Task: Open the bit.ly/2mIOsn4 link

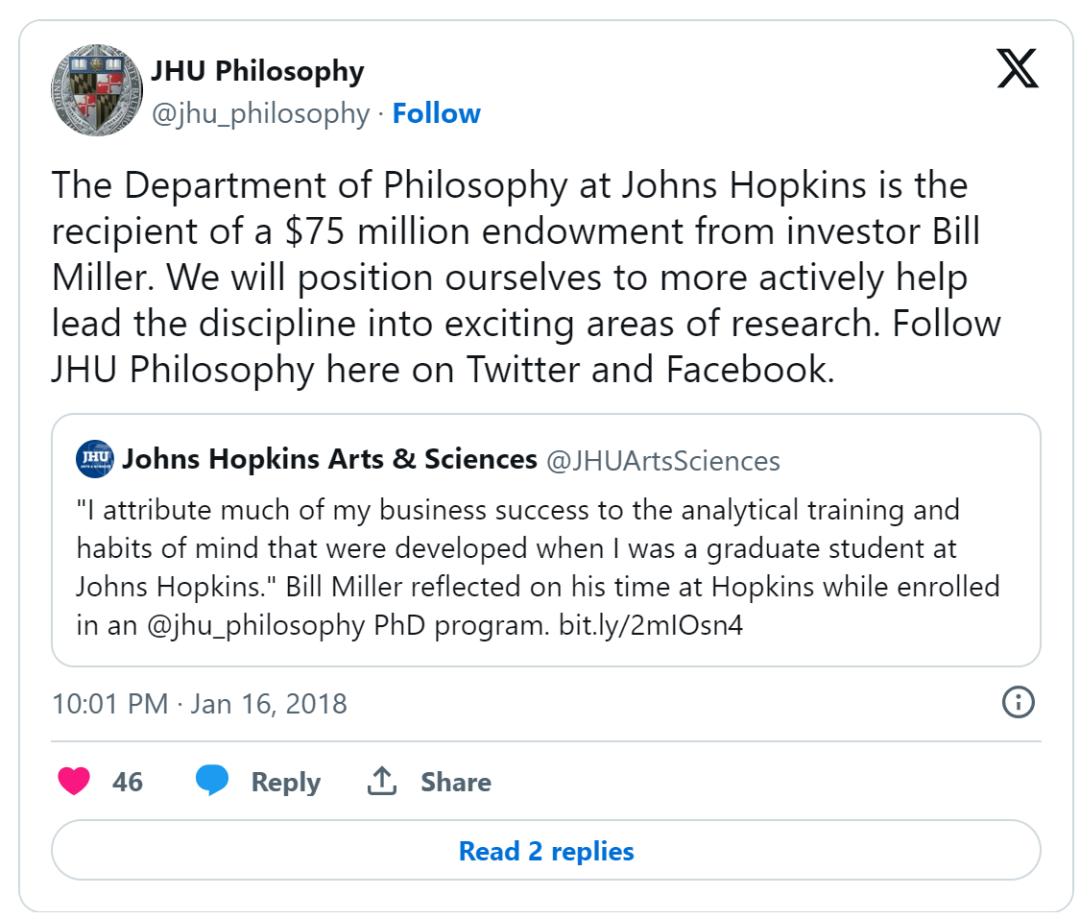Action: [651, 626]
